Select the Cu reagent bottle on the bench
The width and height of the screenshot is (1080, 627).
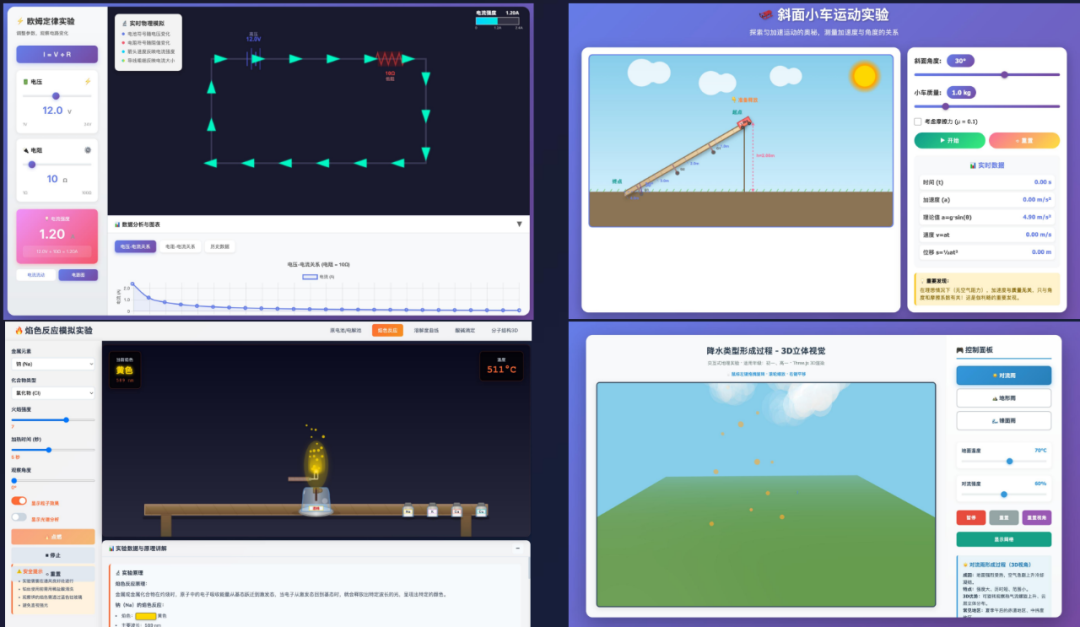pos(481,510)
